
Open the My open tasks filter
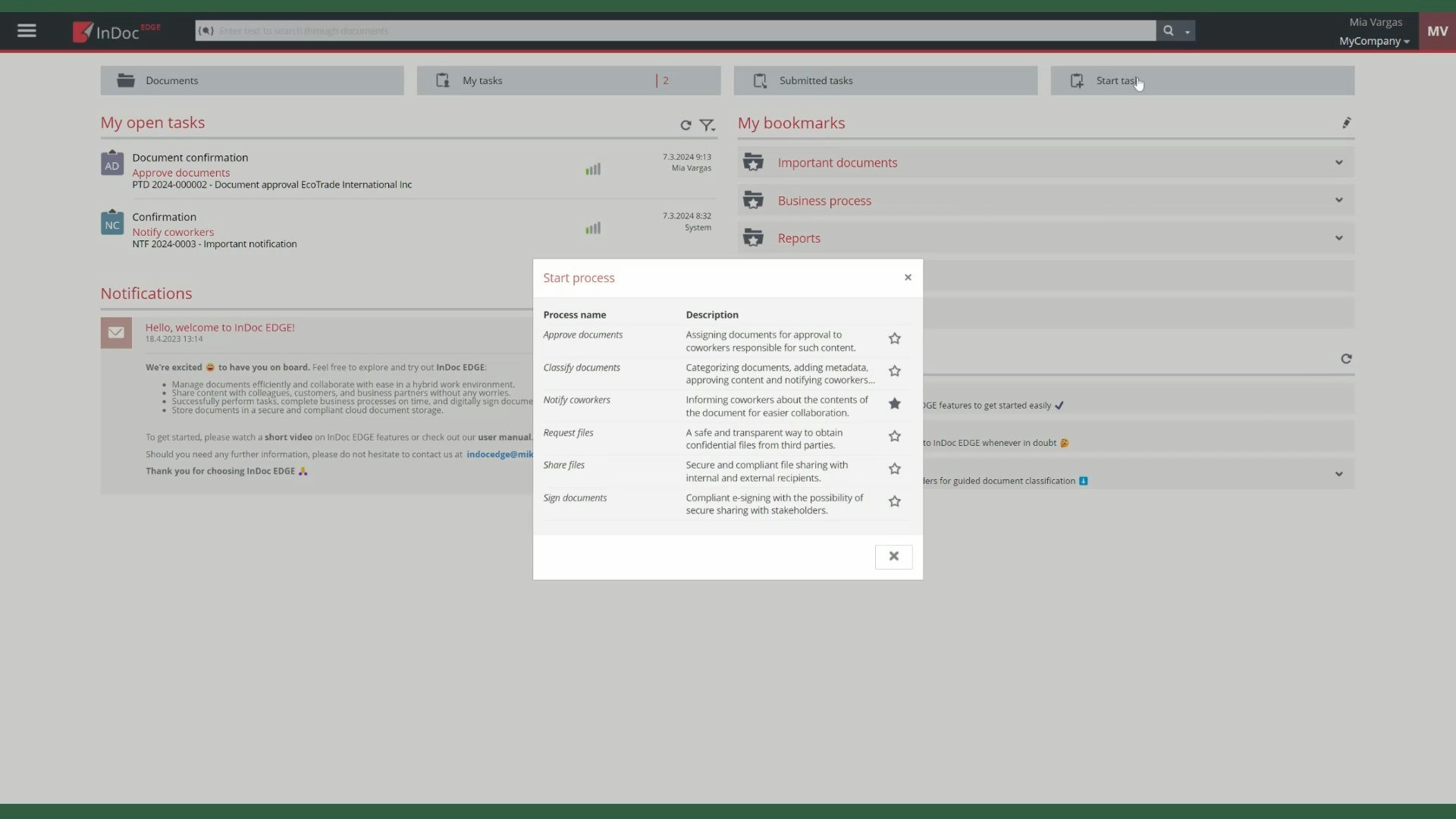tap(707, 125)
